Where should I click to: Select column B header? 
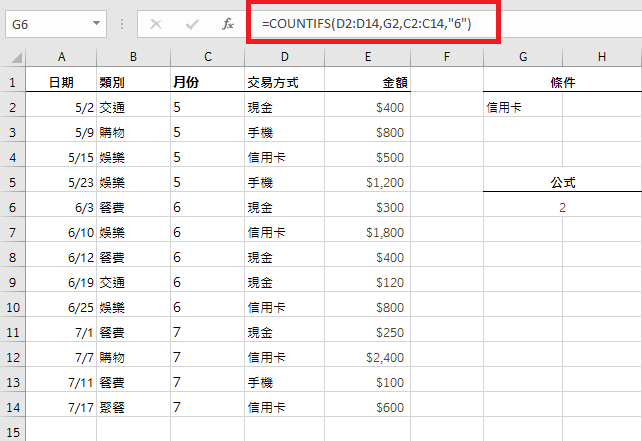(x=133, y=57)
